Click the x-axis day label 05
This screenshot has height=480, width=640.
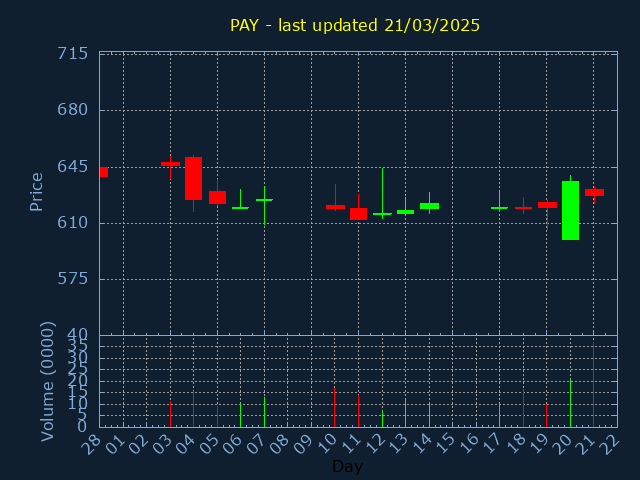209,444
